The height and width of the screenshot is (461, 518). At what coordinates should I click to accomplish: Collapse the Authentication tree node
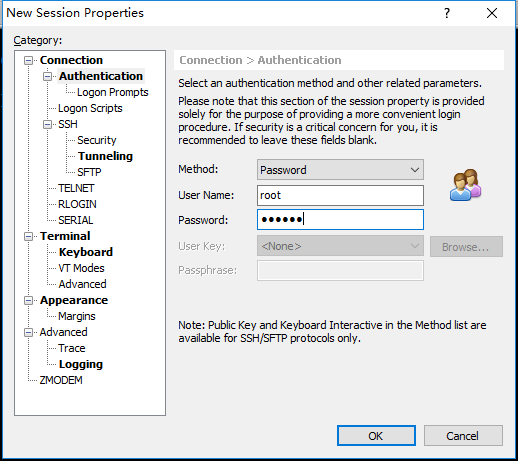coord(48,76)
